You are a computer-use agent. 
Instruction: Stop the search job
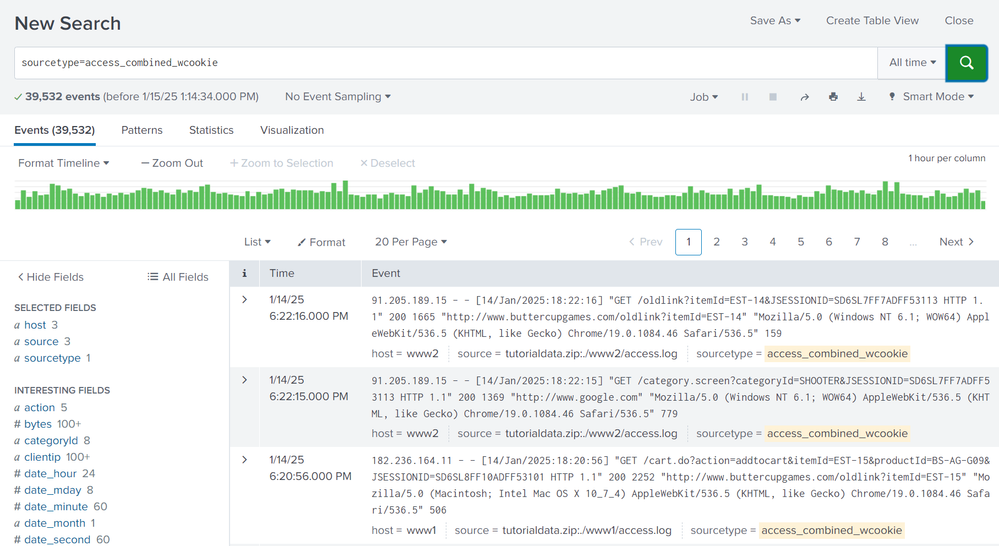[x=773, y=97]
